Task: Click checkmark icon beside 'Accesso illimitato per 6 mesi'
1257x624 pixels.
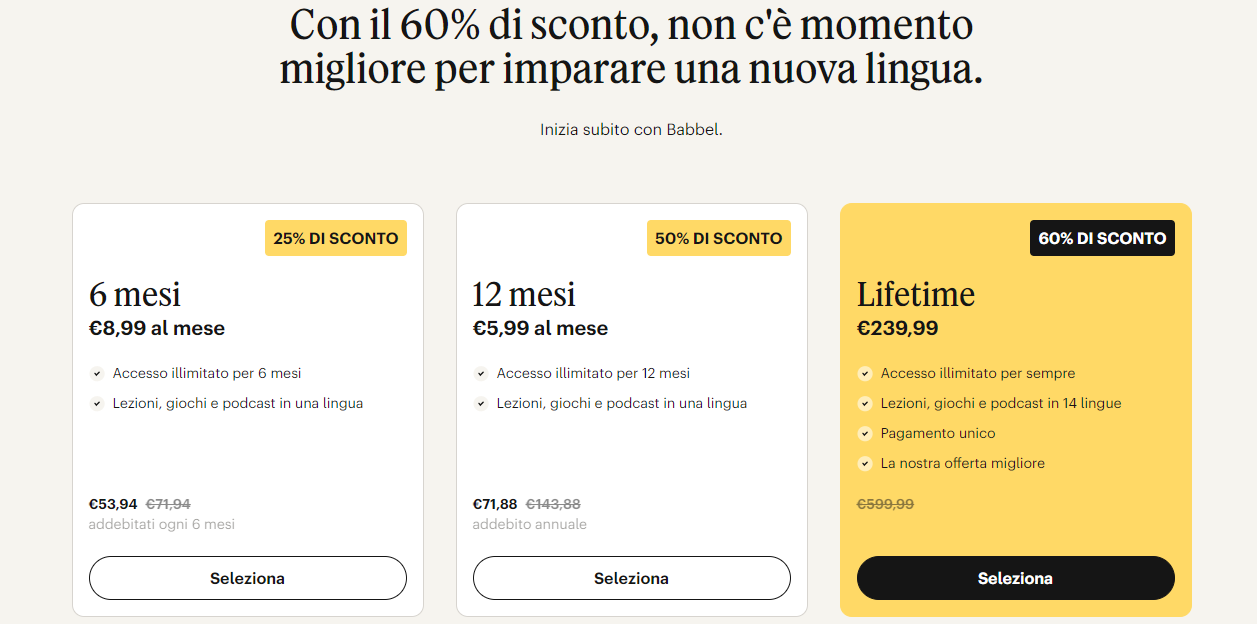Action: click(x=97, y=374)
